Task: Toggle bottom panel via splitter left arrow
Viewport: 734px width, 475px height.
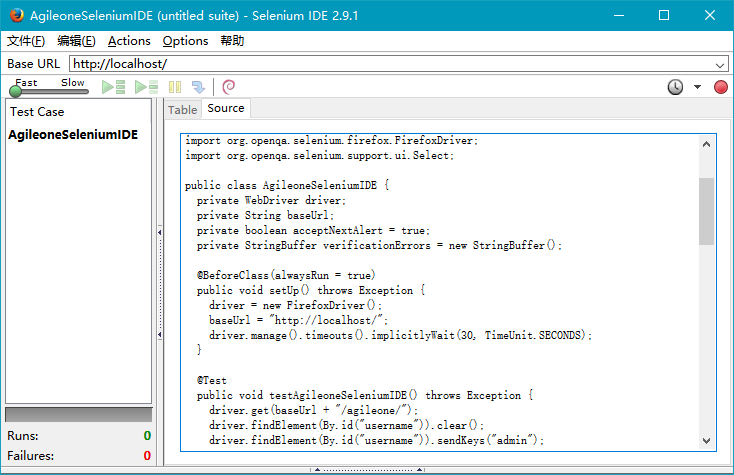Action: coord(317,469)
